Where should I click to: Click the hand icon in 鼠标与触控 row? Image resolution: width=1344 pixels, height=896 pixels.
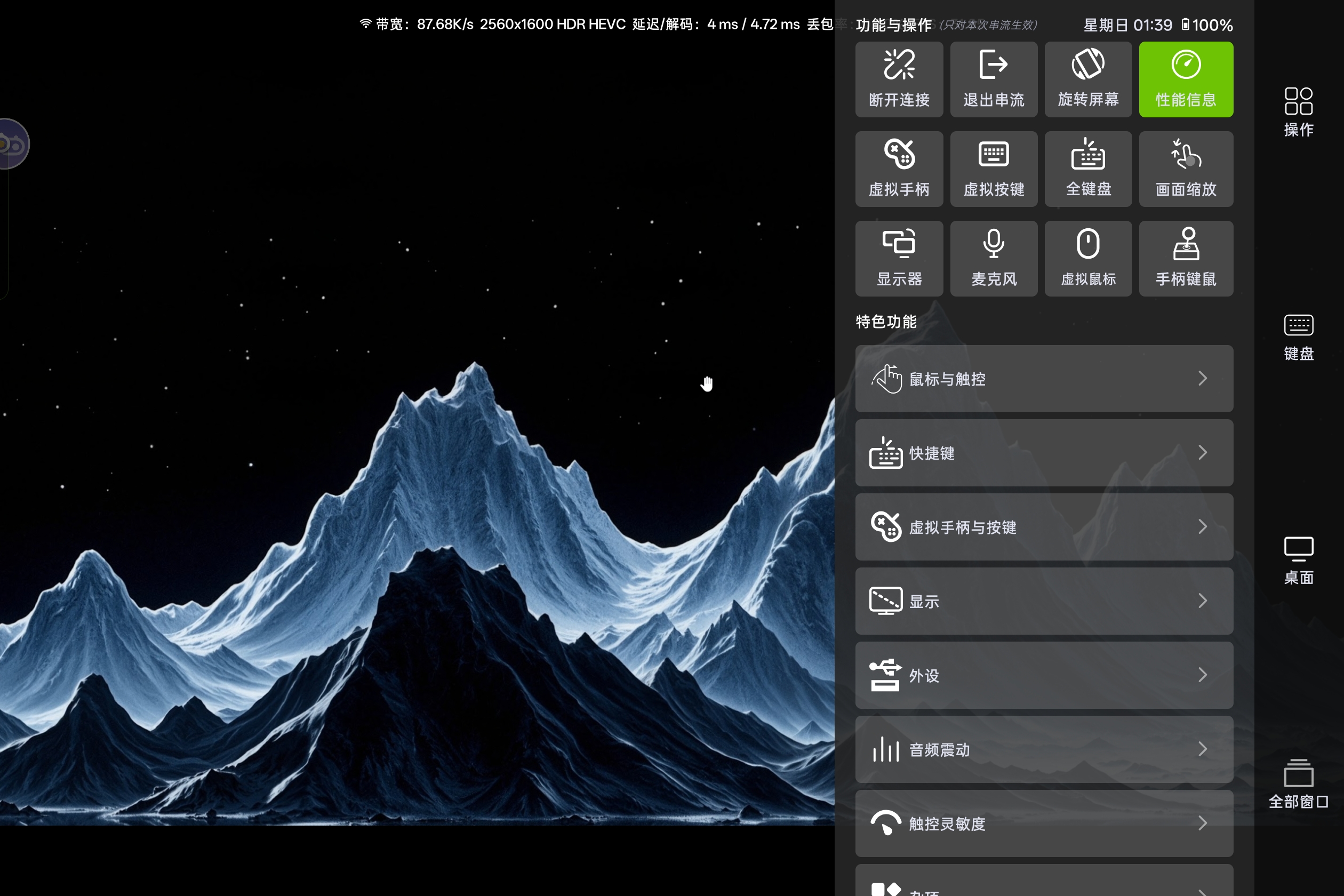click(x=886, y=378)
